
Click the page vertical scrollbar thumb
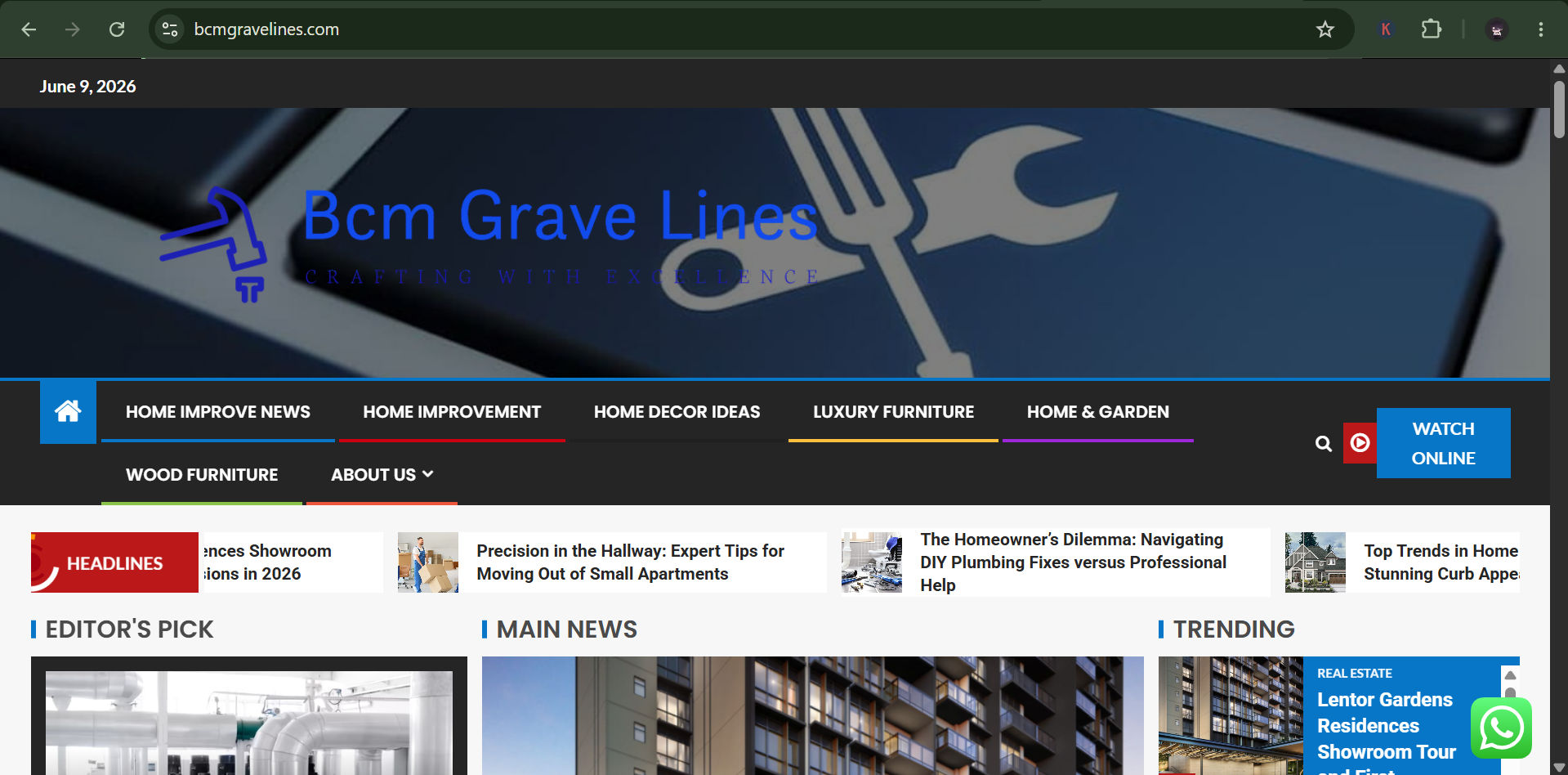pyautogui.click(x=1559, y=108)
